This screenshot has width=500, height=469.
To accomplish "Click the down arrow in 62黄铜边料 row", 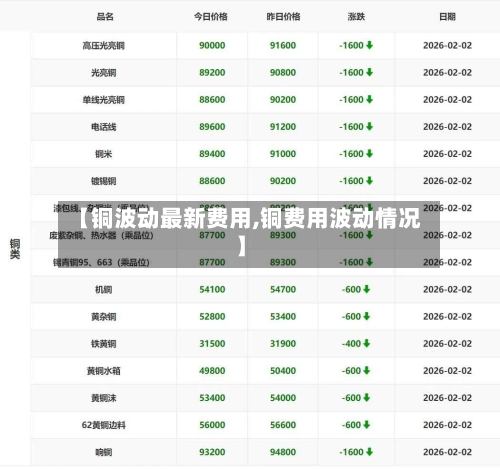I will coord(367,425).
